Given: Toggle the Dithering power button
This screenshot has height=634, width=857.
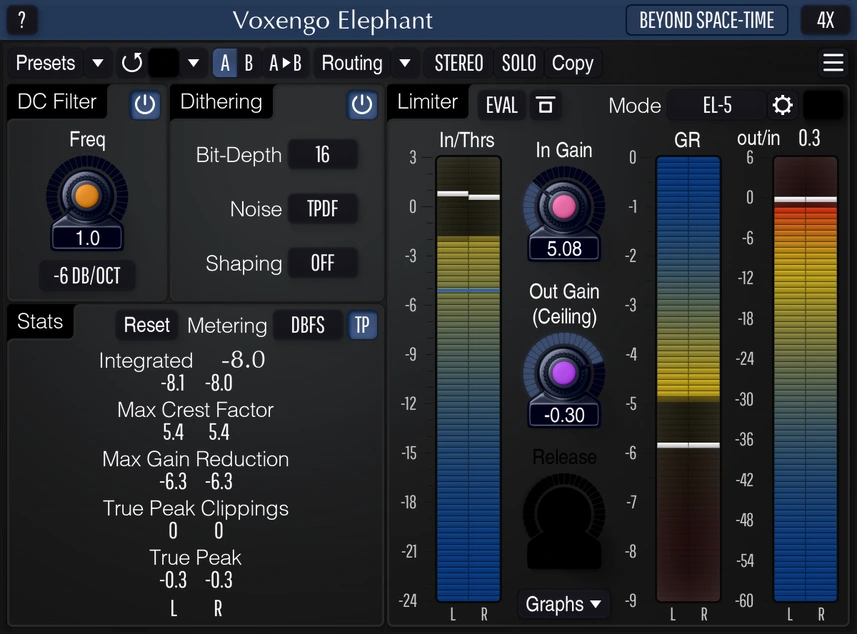Looking at the screenshot, I should 362,104.
